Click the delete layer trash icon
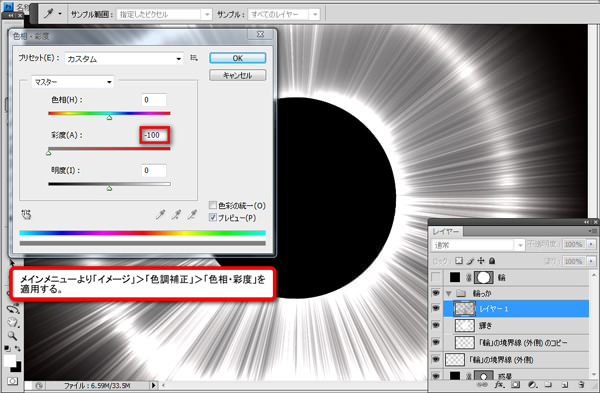 coord(581,385)
